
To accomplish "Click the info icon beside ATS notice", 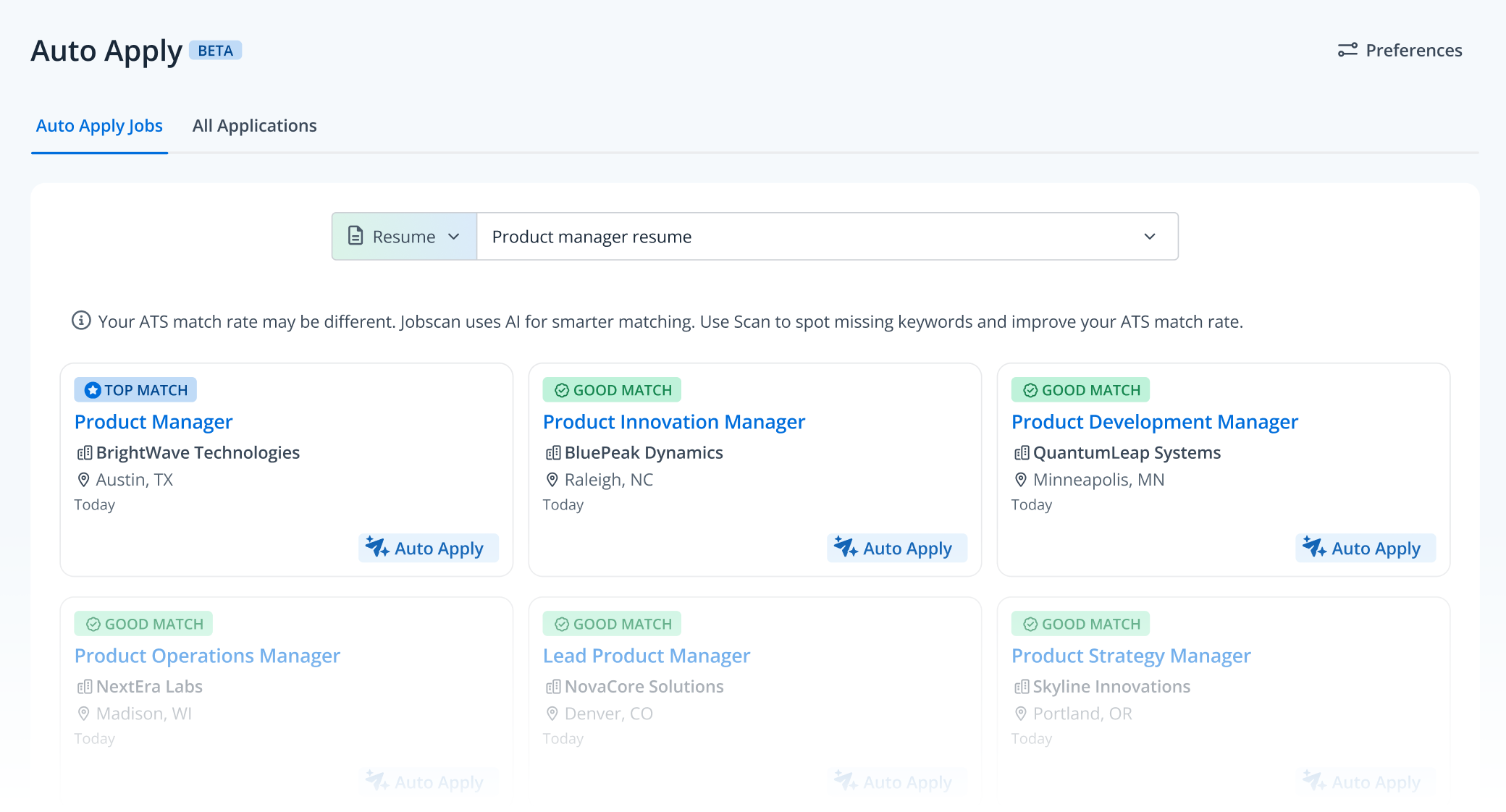I will (81, 321).
